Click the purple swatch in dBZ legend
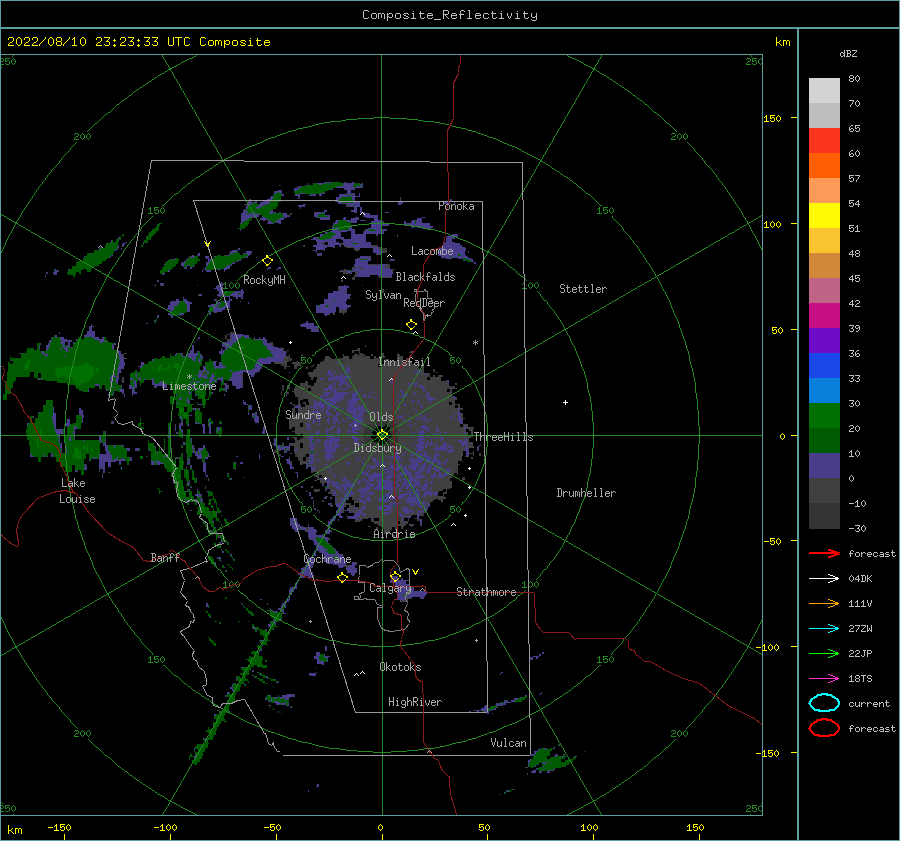This screenshot has width=900, height=841. click(x=824, y=340)
